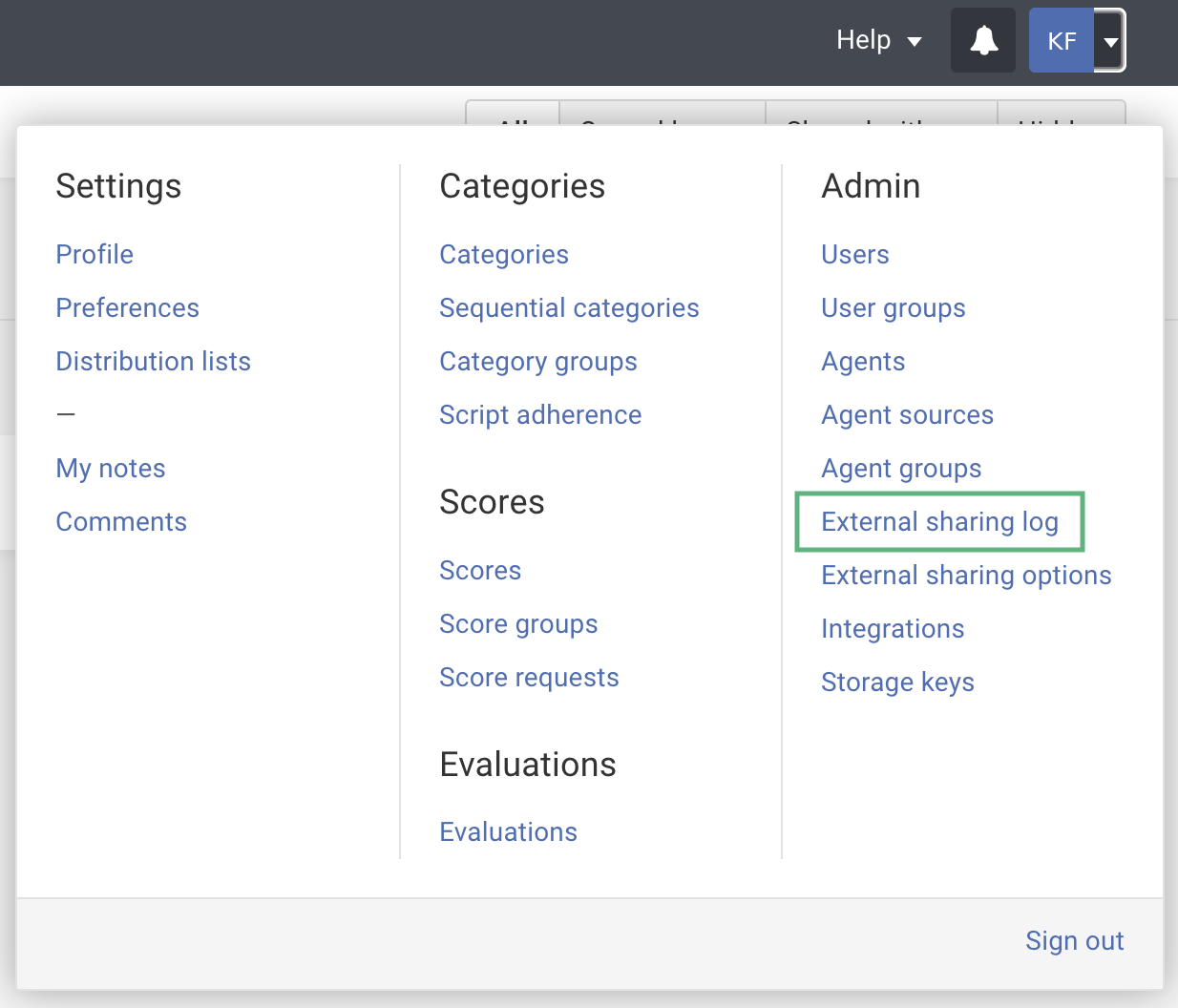Click the KF user avatar
Image resolution: width=1178 pixels, height=1008 pixels.
point(1061,41)
